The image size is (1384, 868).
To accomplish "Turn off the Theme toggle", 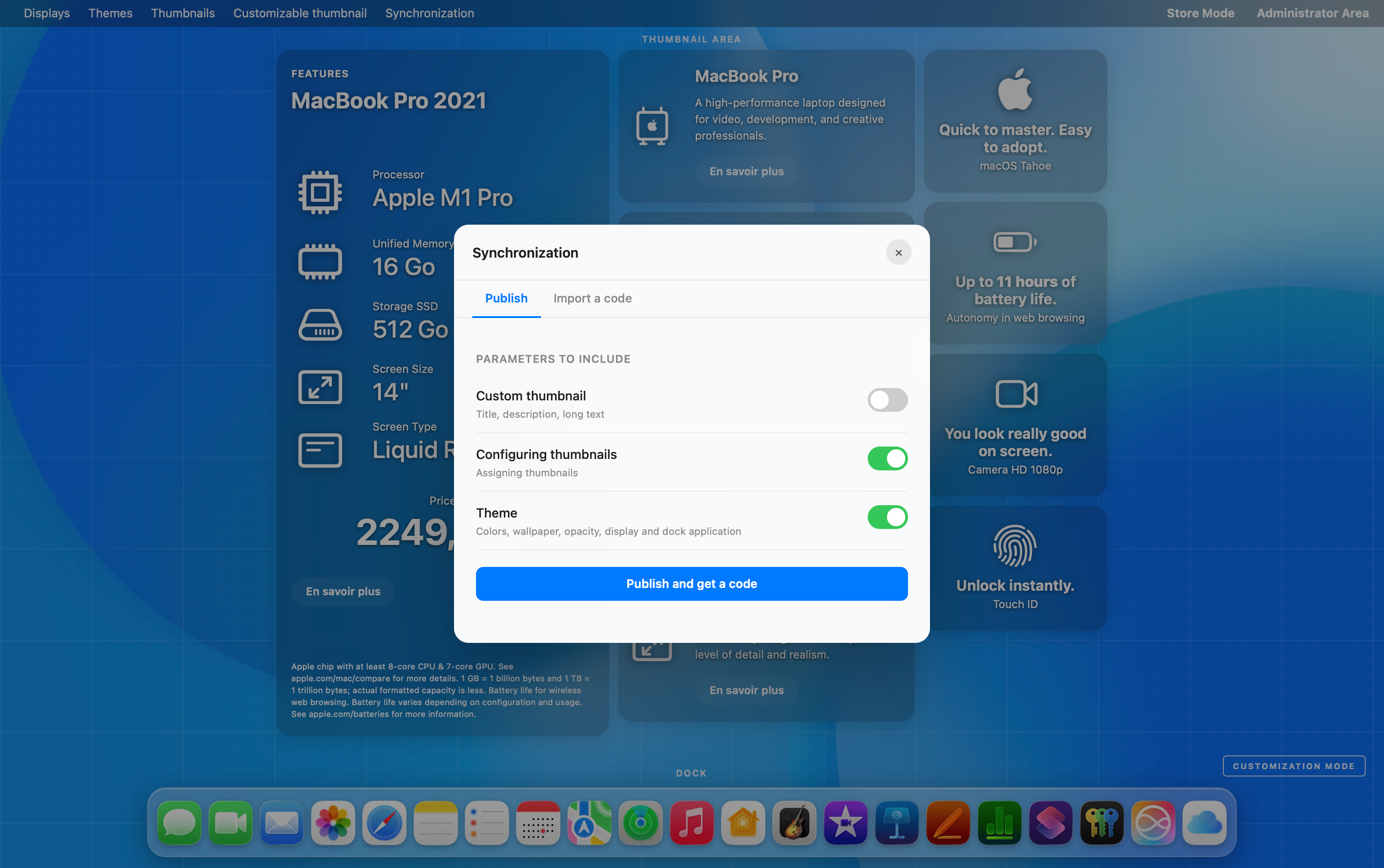I will [887, 517].
